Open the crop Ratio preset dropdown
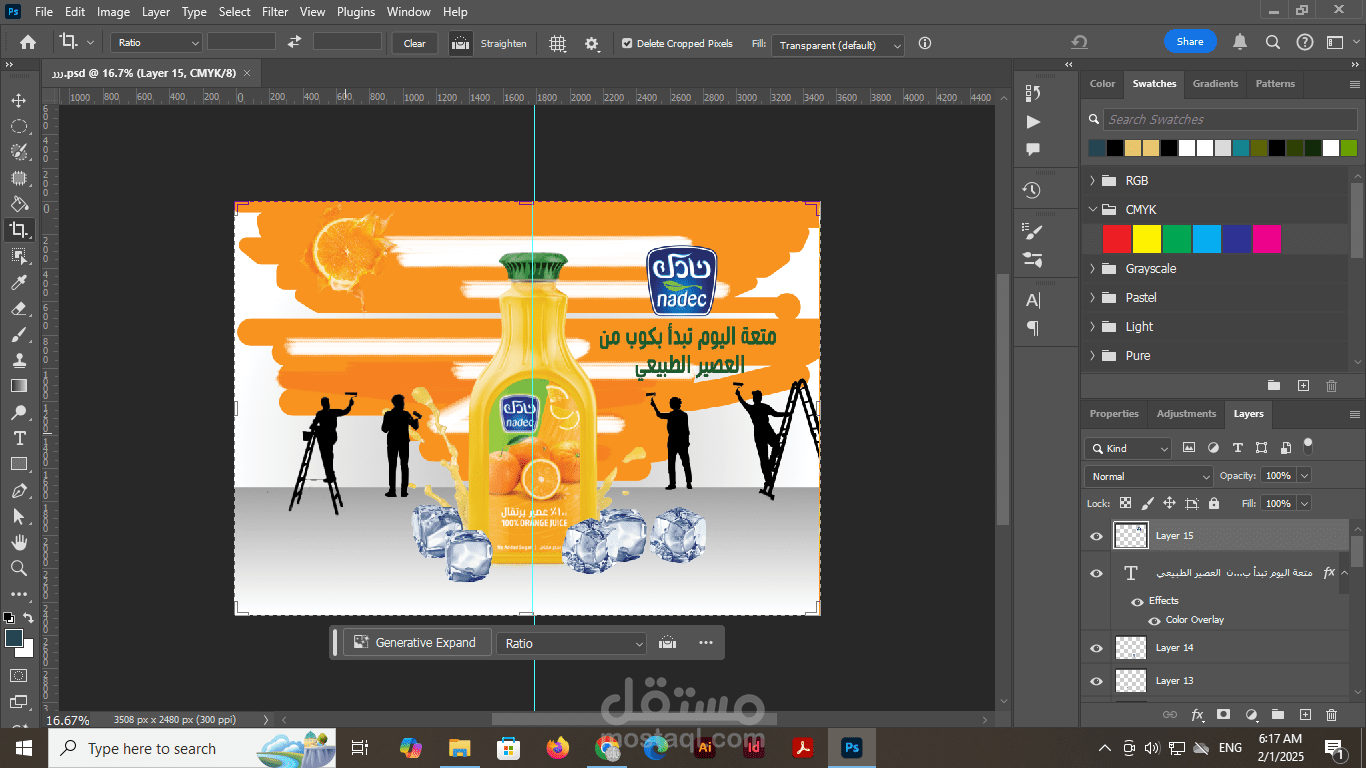The width and height of the screenshot is (1366, 768). 156,43
